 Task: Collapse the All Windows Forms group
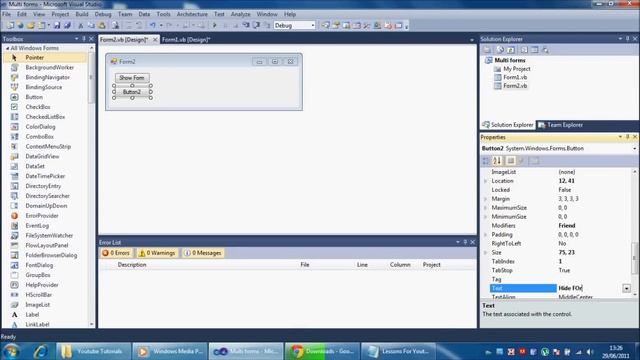7,48
